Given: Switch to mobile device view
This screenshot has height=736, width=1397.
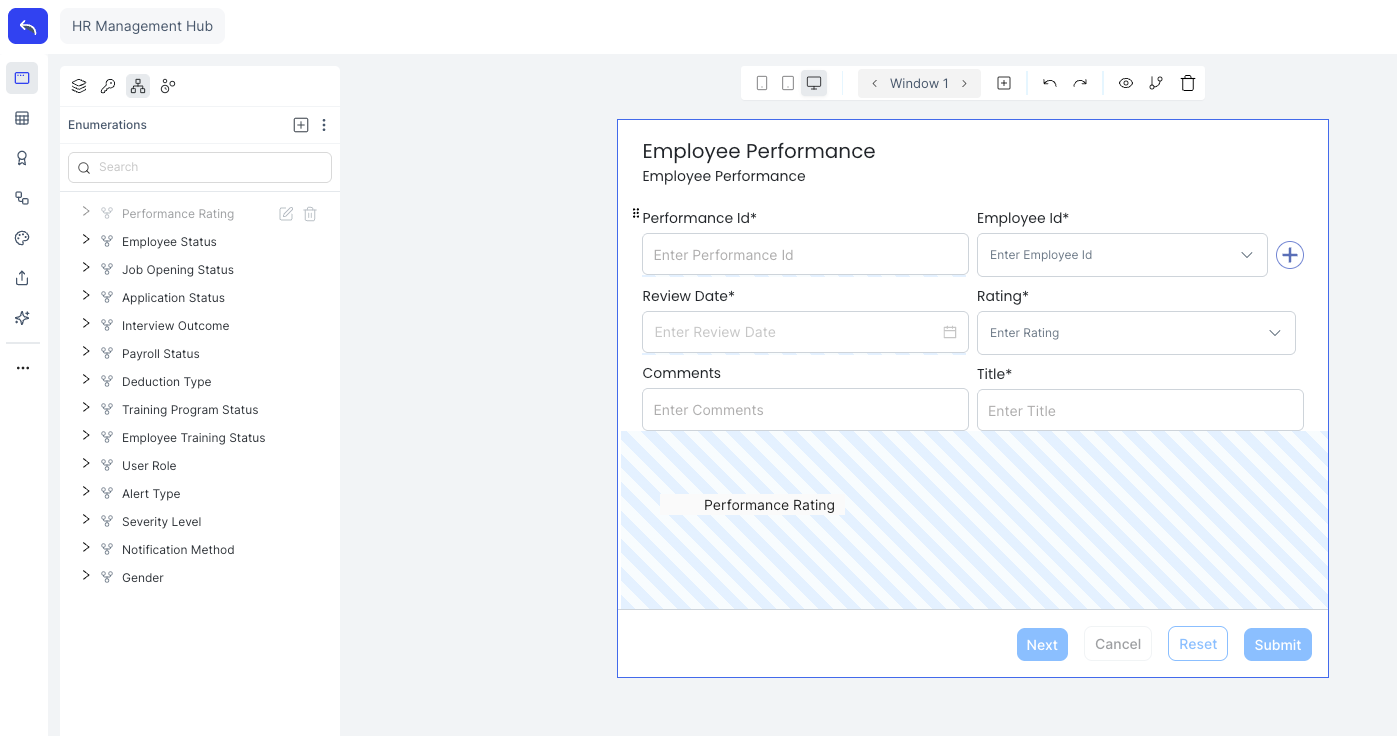Looking at the screenshot, I should pyautogui.click(x=762, y=84).
